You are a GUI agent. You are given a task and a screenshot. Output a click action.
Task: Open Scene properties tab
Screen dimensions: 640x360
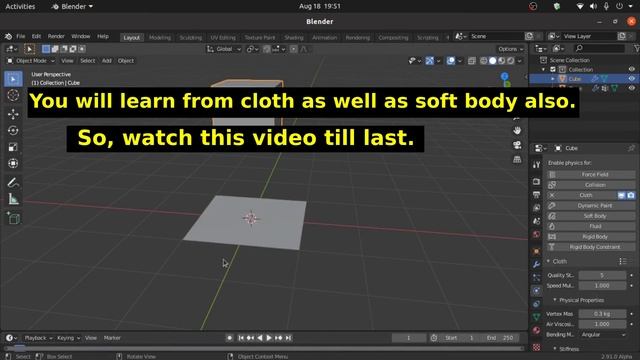pyautogui.click(x=536, y=221)
